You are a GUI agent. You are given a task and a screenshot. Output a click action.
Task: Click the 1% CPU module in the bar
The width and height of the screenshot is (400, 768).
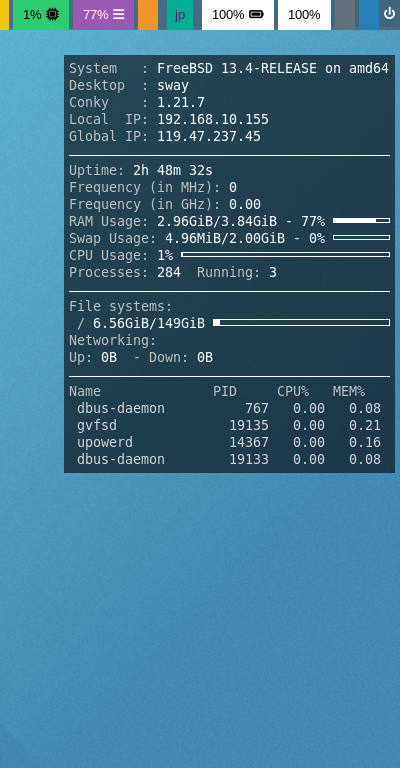pyautogui.click(x=41, y=15)
